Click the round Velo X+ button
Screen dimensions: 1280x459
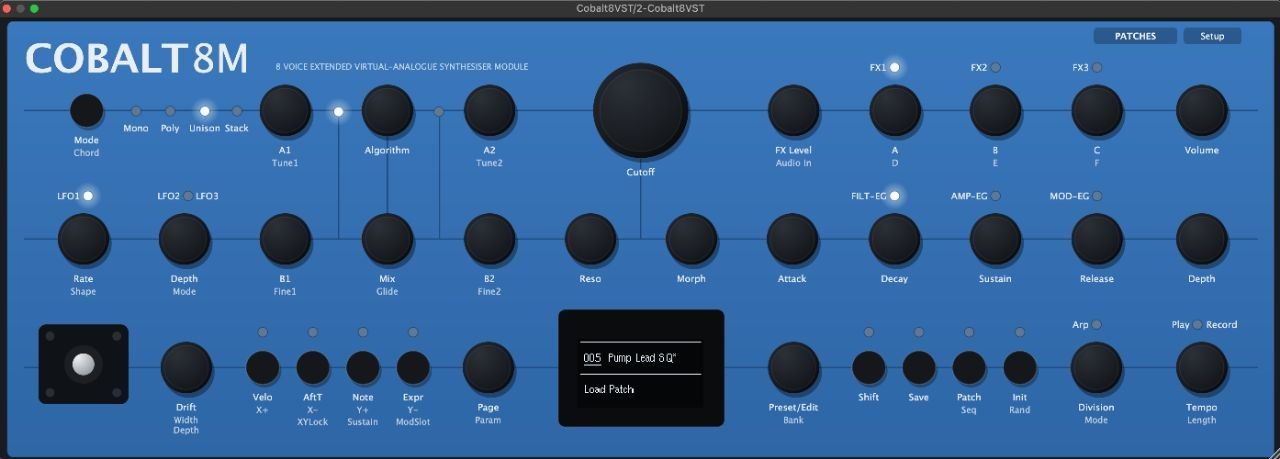(263, 368)
